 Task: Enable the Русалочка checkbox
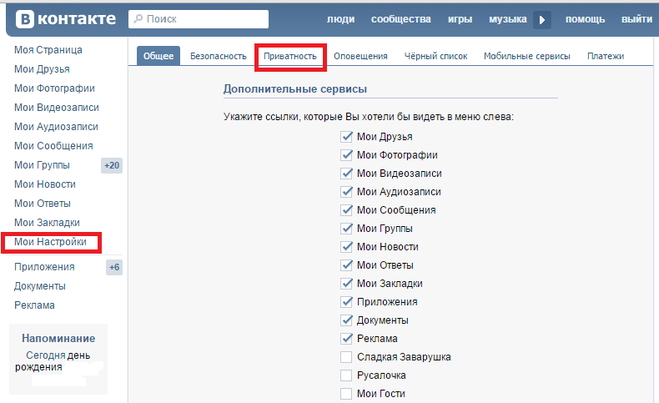click(x=347, y=375)
